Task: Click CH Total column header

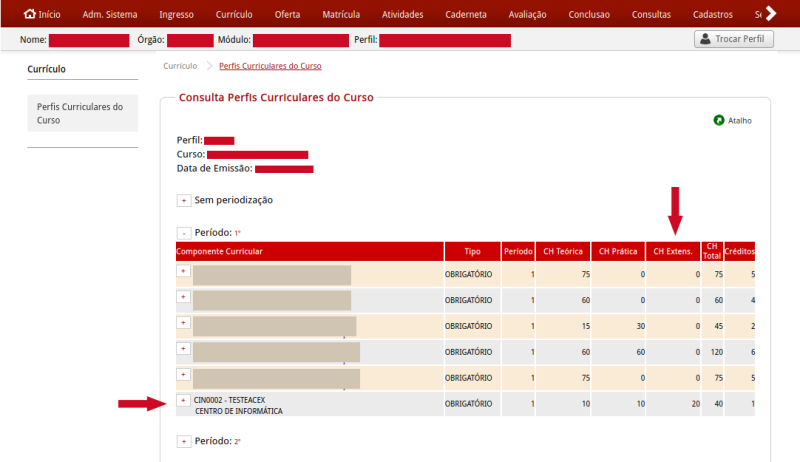Action: pyautogui.click(x=712, y=251)
